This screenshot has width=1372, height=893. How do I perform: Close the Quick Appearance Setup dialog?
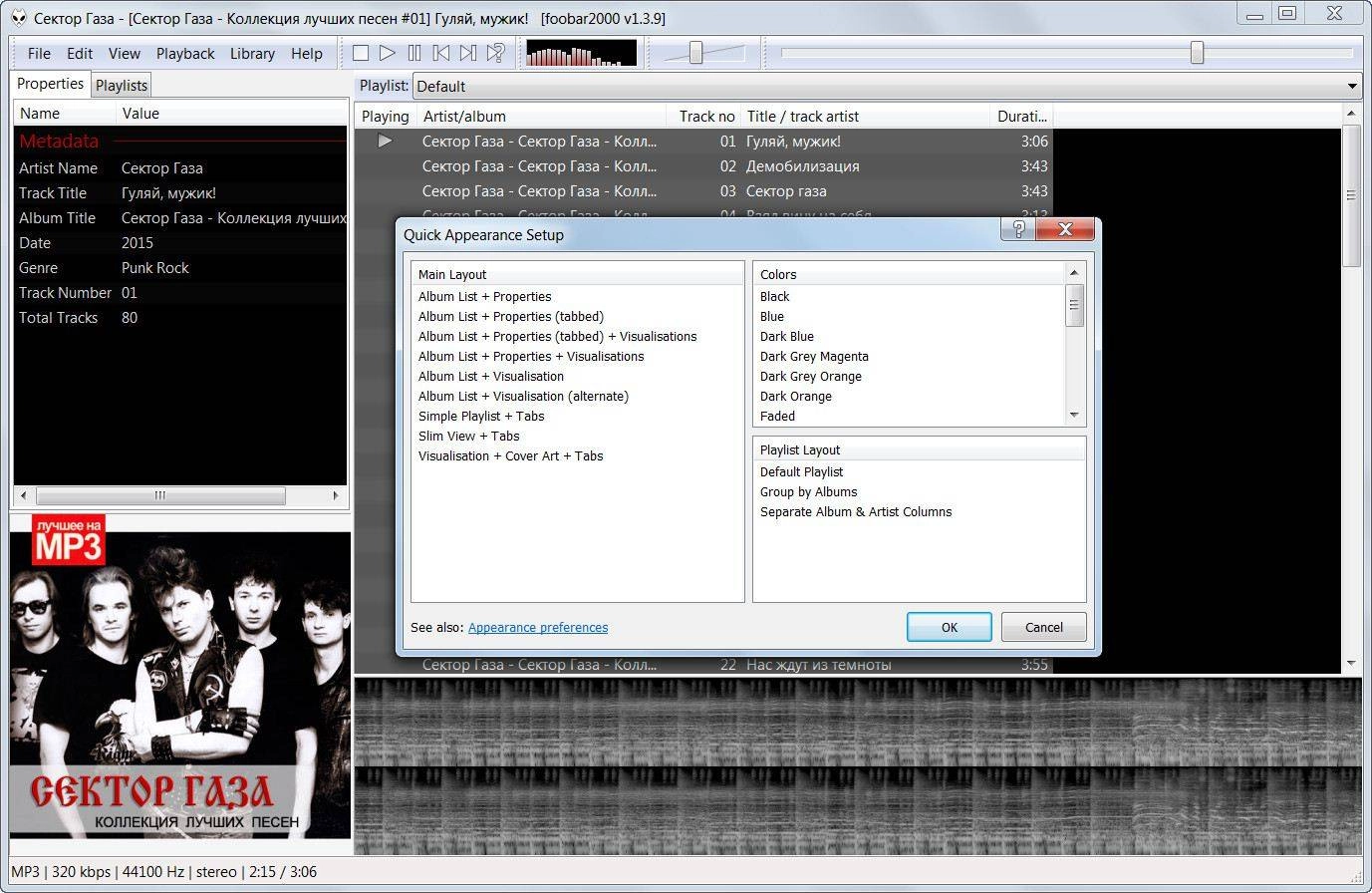pyautogui.click(x=1065, y=229)
